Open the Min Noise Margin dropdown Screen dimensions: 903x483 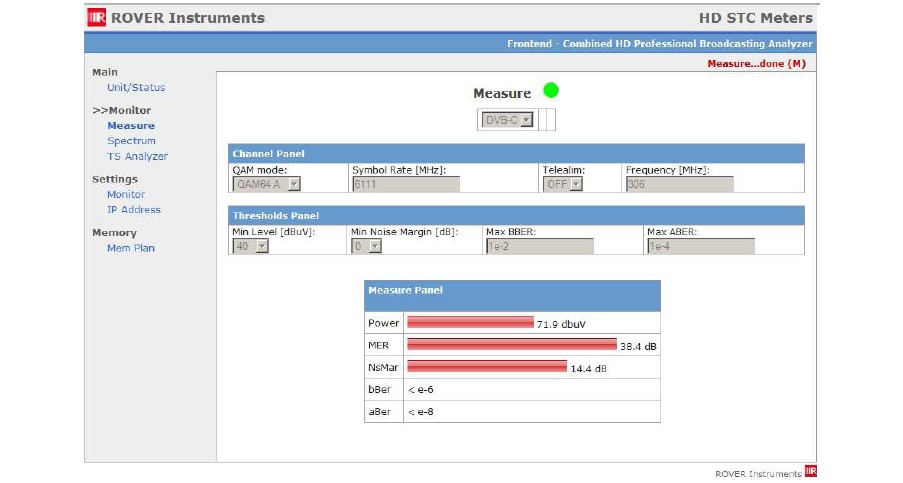[366, 246]
